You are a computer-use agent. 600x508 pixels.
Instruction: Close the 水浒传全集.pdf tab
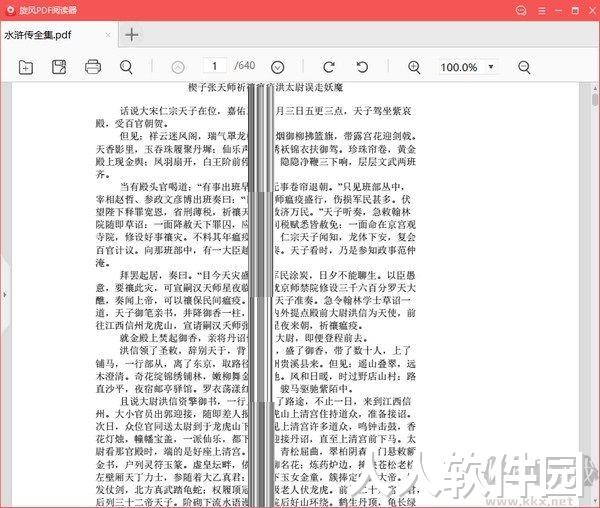point(108,35)
